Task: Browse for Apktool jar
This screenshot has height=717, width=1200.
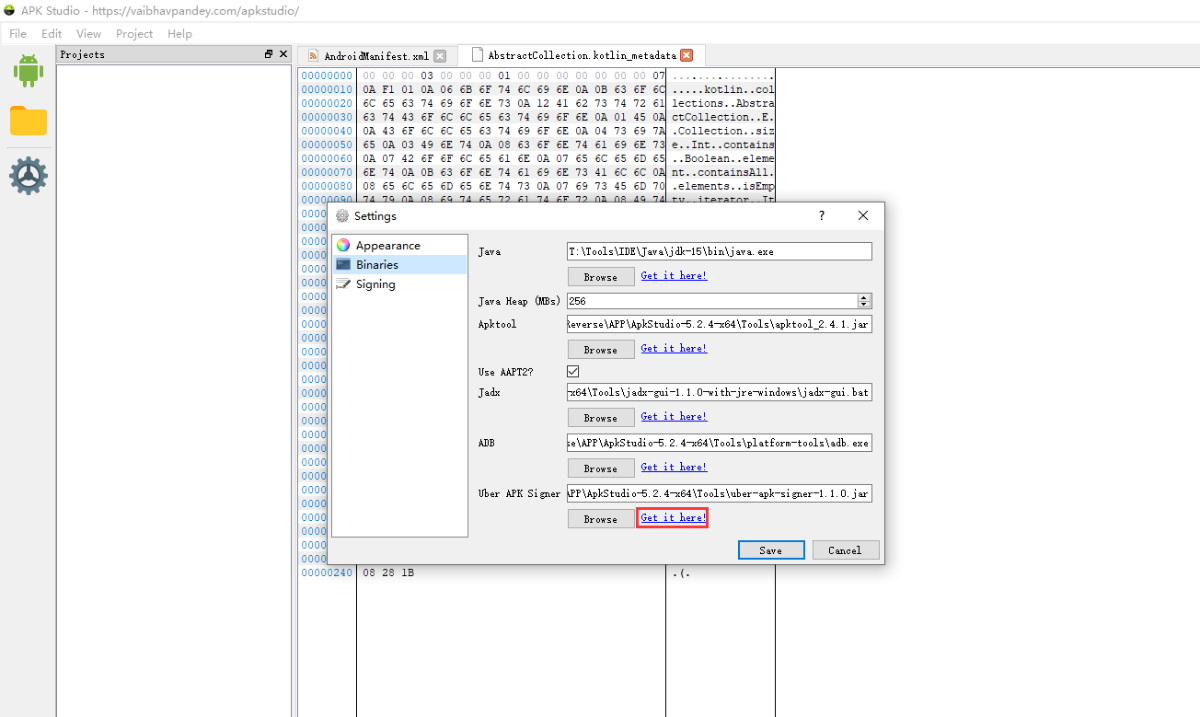Action: tap(601, 350)
